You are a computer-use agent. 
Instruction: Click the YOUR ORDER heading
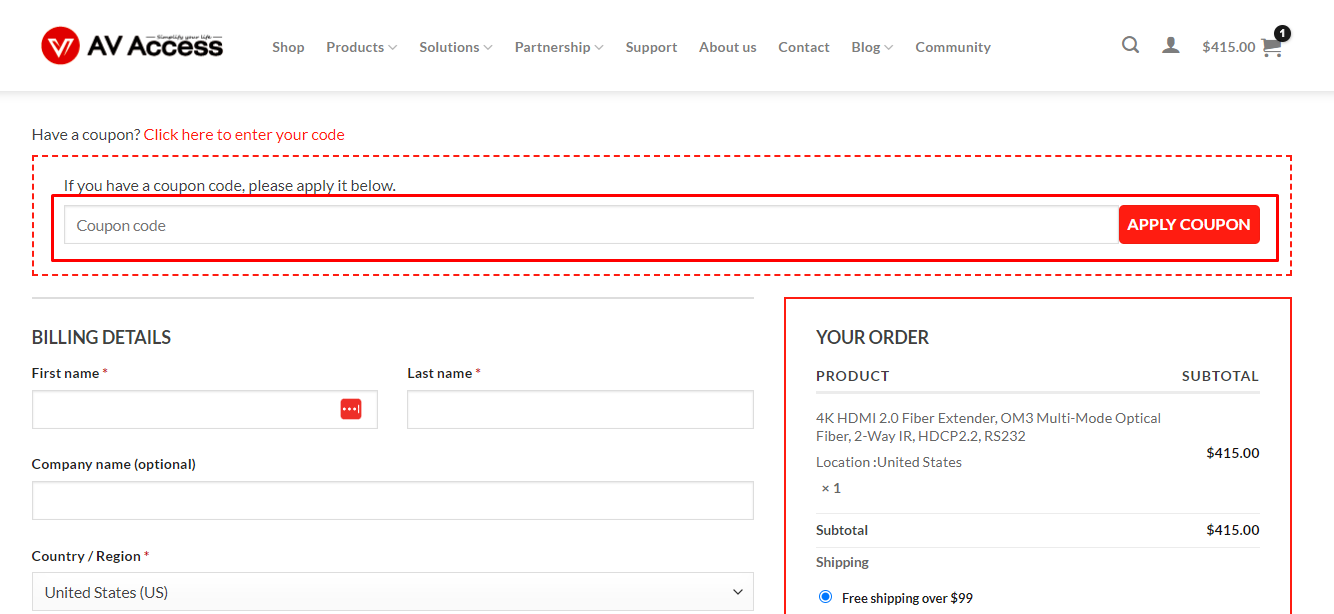click(873, 337)
